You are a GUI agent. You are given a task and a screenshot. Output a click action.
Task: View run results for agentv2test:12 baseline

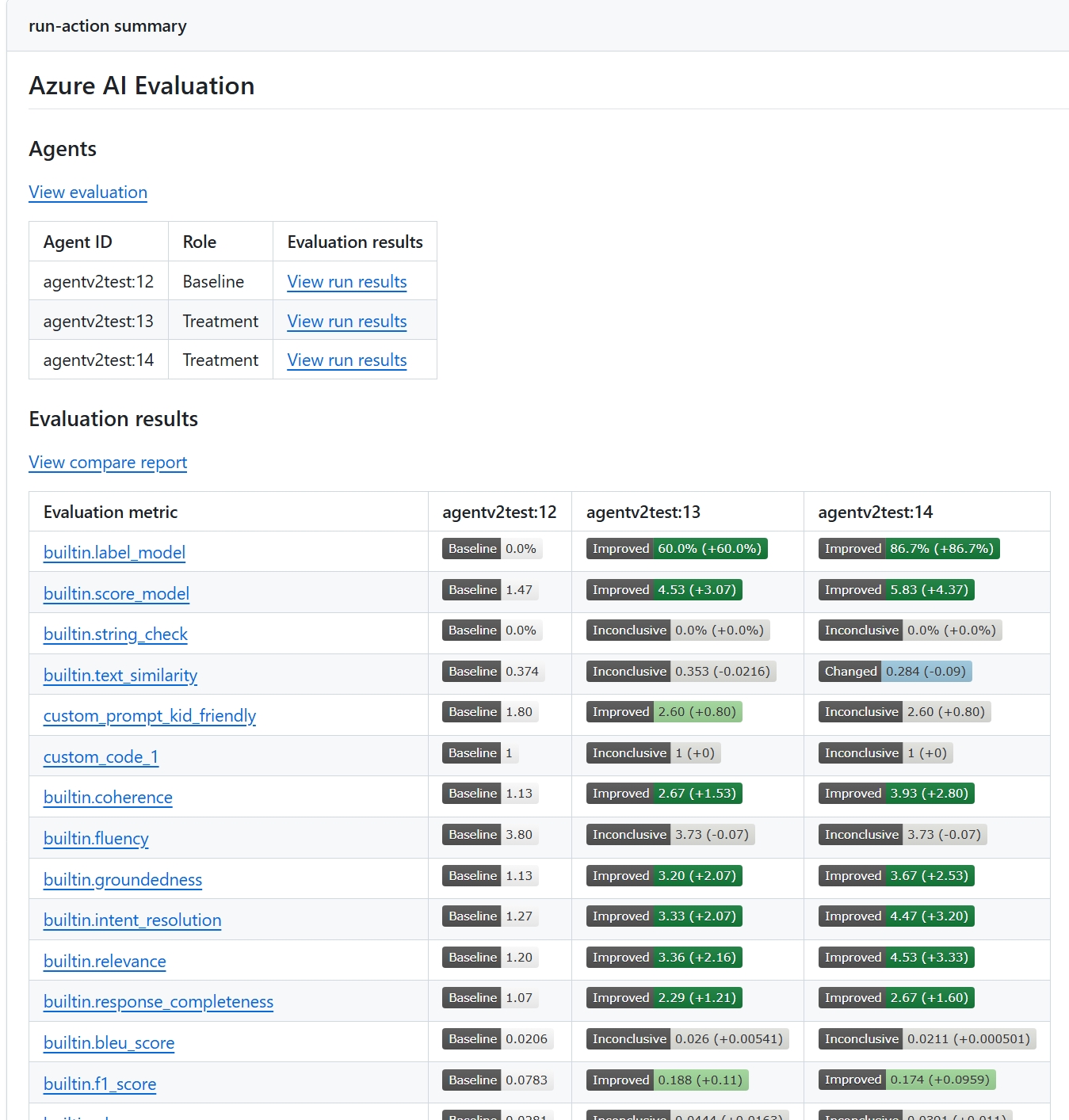pyautogui.click(x=346, y=282)
